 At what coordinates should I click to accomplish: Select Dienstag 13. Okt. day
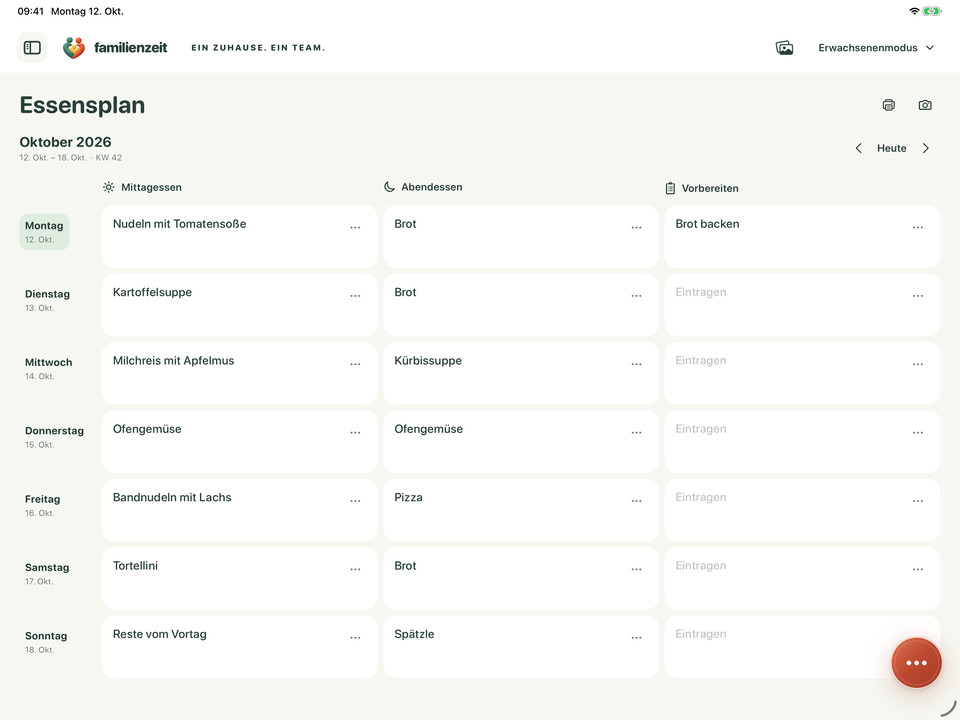pos(47,300)
